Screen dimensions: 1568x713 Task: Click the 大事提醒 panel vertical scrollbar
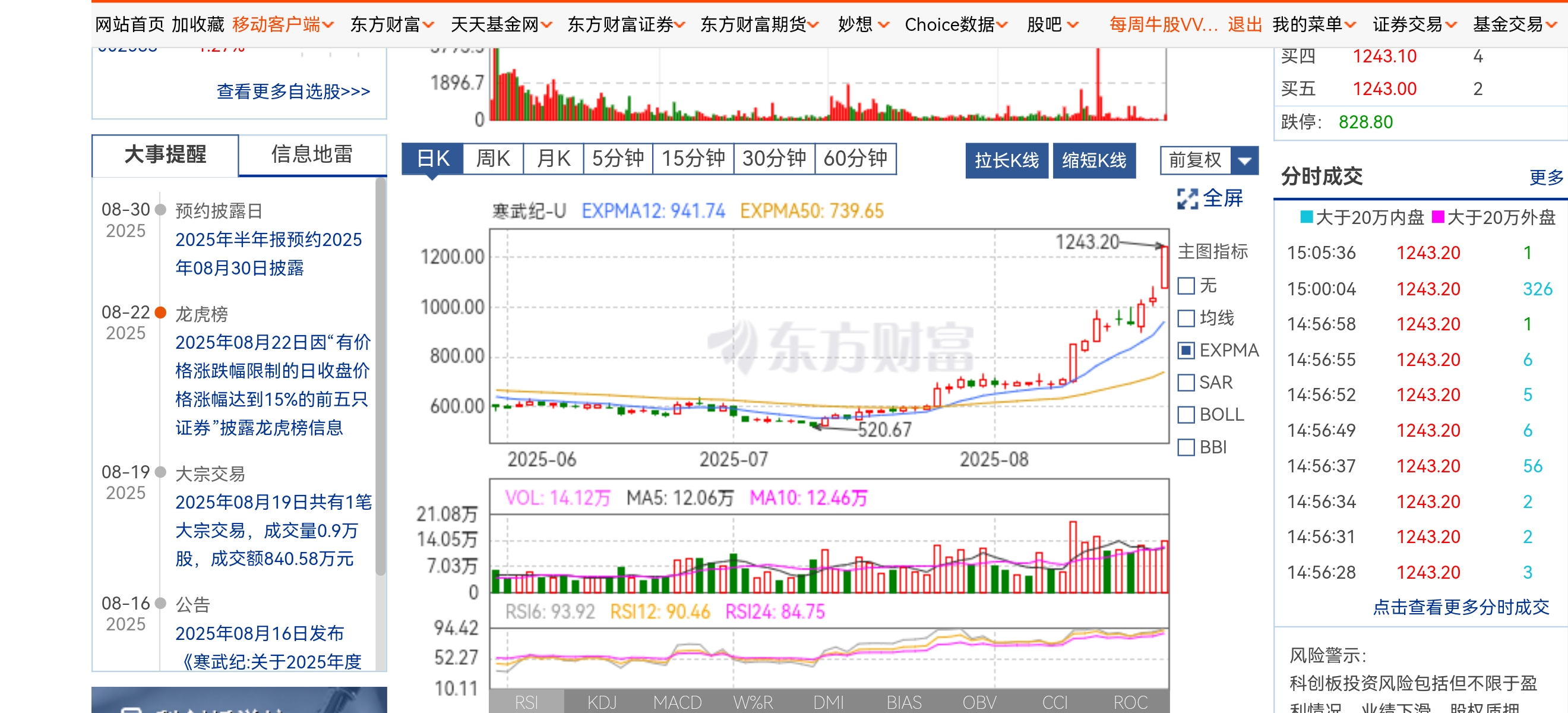pos(381,377)
